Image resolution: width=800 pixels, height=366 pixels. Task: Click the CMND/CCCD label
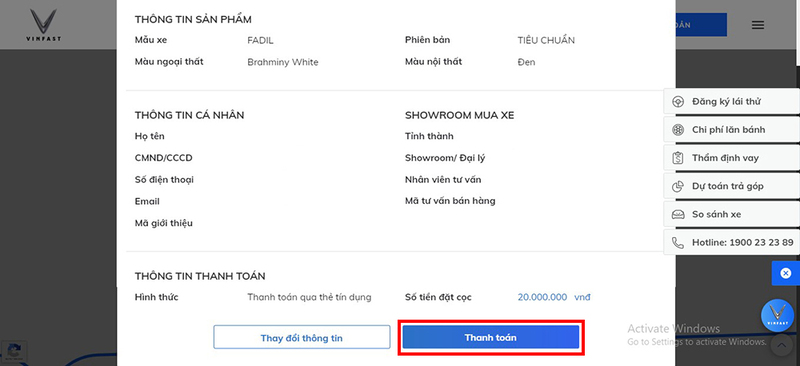[x=163, y=158]
